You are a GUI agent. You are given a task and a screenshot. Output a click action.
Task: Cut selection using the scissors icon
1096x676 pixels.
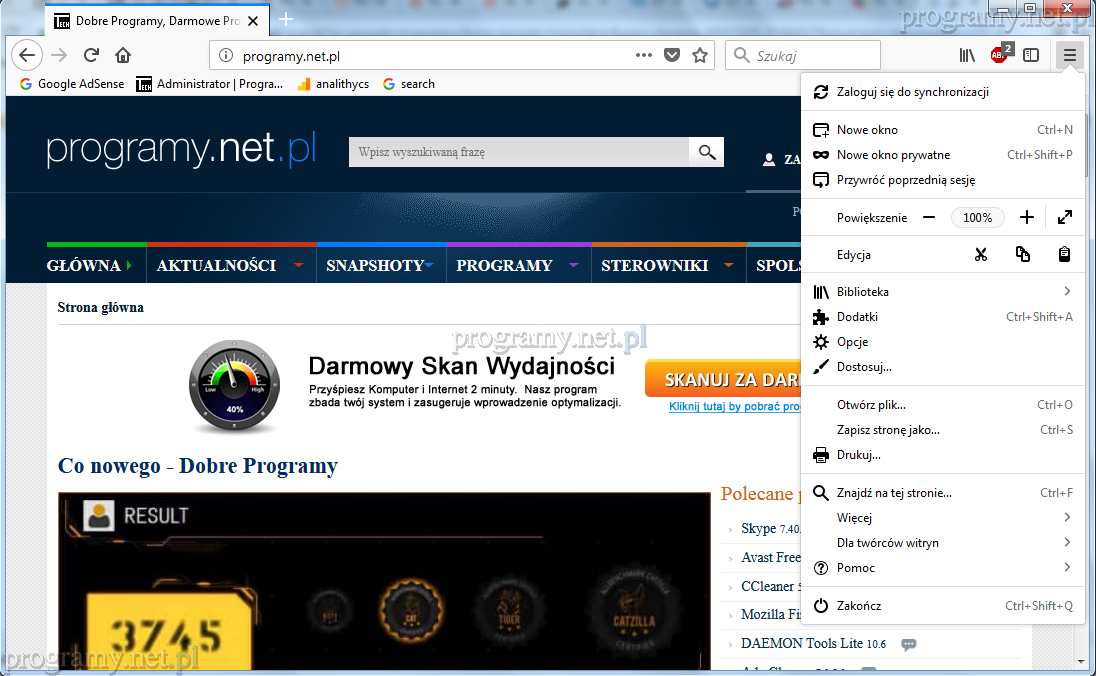tap(981, 254)
